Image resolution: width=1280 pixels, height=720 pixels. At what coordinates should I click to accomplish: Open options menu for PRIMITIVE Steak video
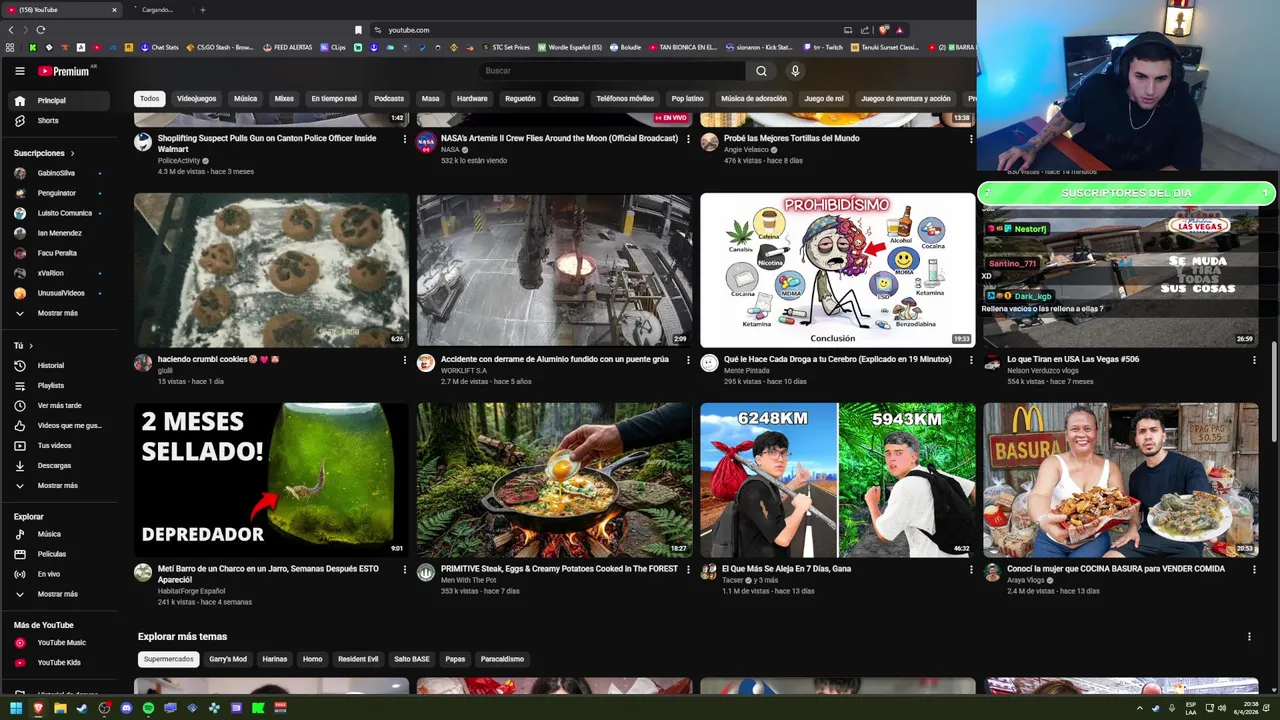point(688,570)
